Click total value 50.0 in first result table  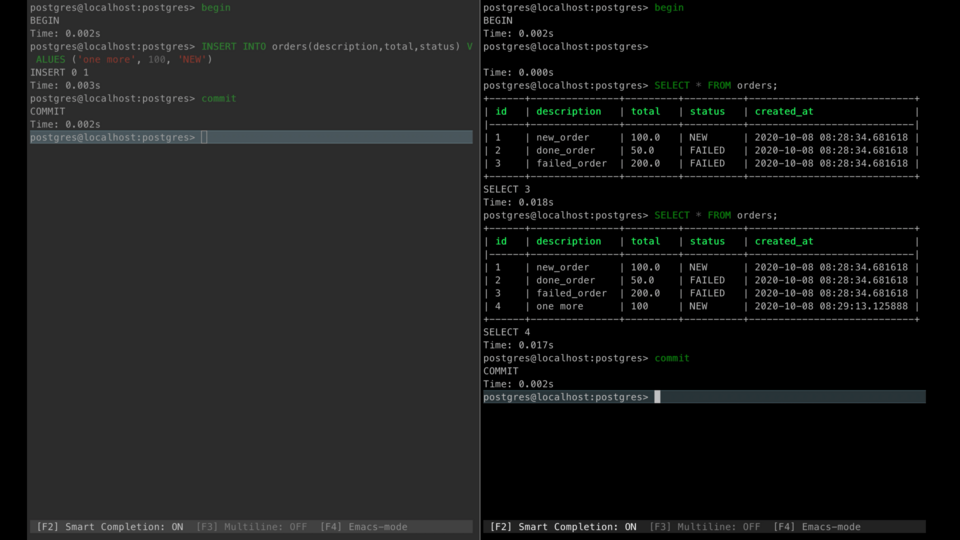(642, 151)
